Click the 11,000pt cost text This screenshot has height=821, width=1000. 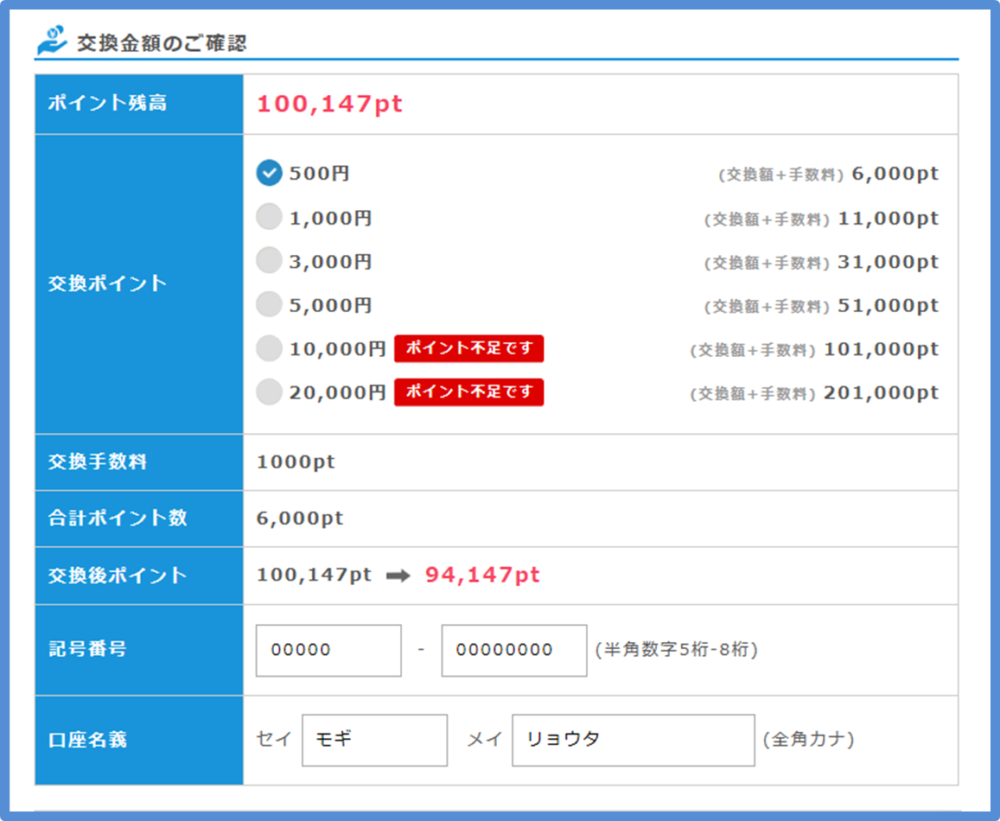[x=888, y=218]
